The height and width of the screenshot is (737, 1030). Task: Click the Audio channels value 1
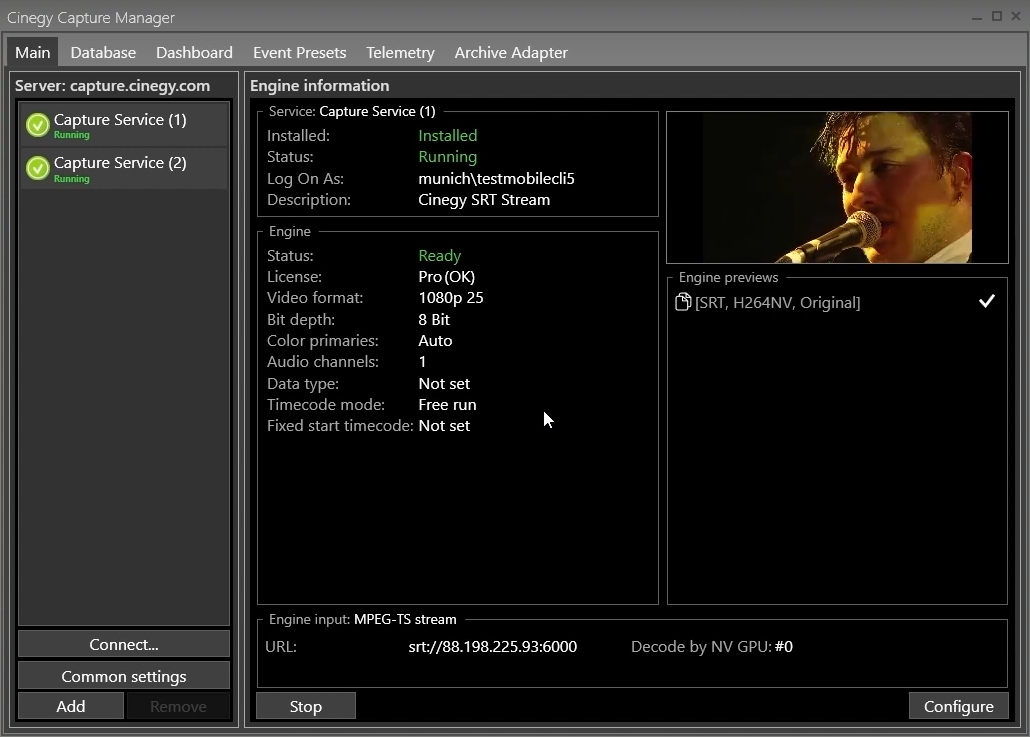pos(422,362)
